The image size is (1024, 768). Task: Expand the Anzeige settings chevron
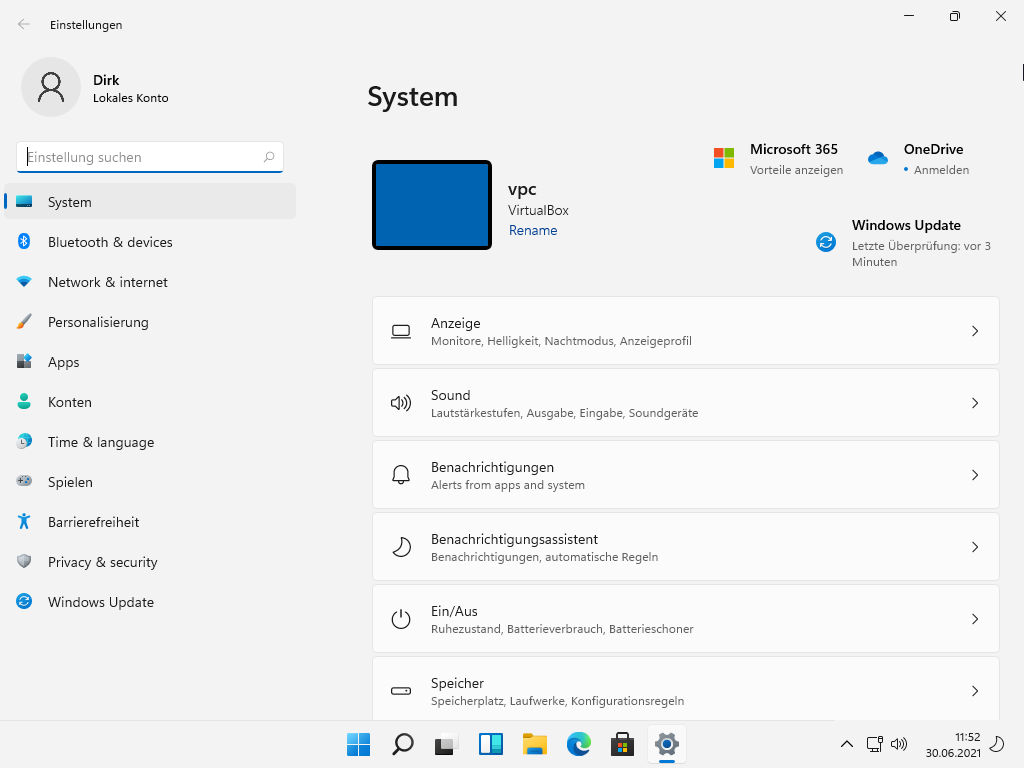coord(975,331)
